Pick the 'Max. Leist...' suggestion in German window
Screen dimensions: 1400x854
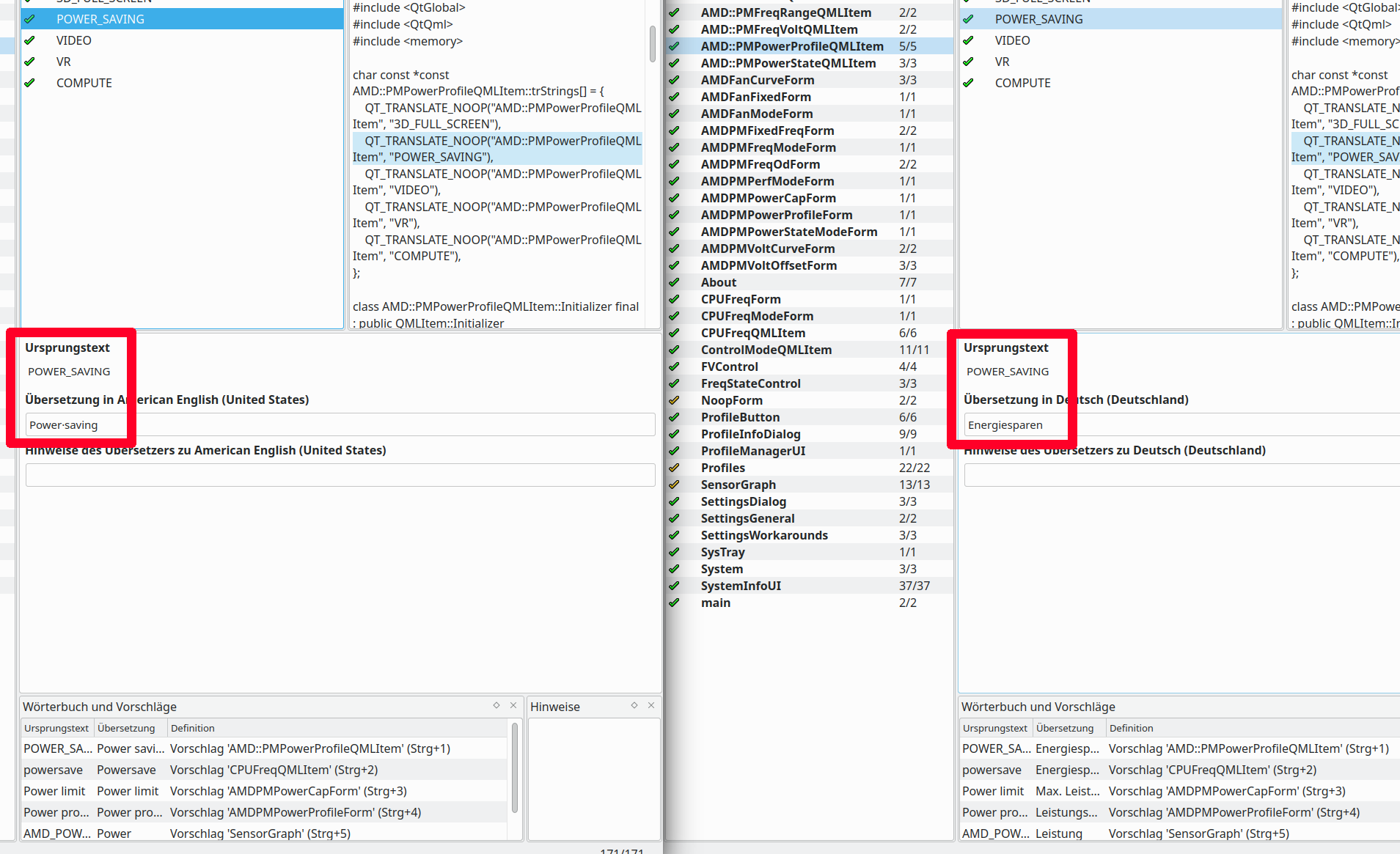(x=1179, y=791)
